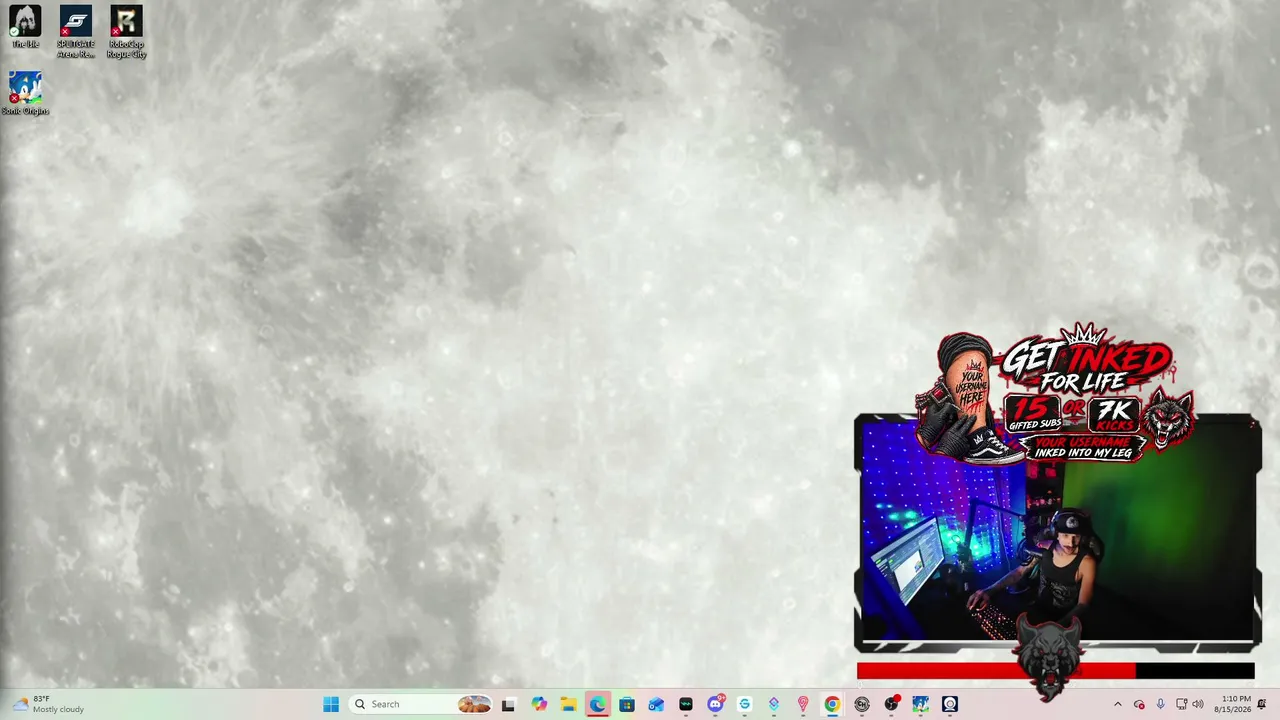Open Discord from the taskbar
This screenshot has width=1280, height=720.
[715, 704]
